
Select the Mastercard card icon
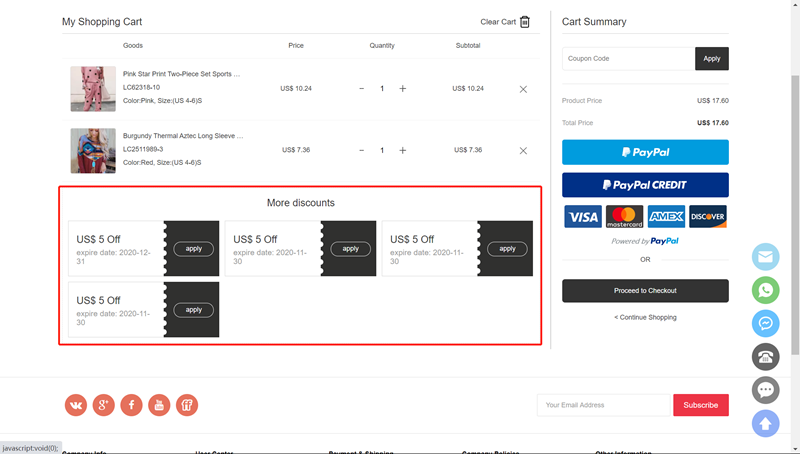(x=624, y=217)
